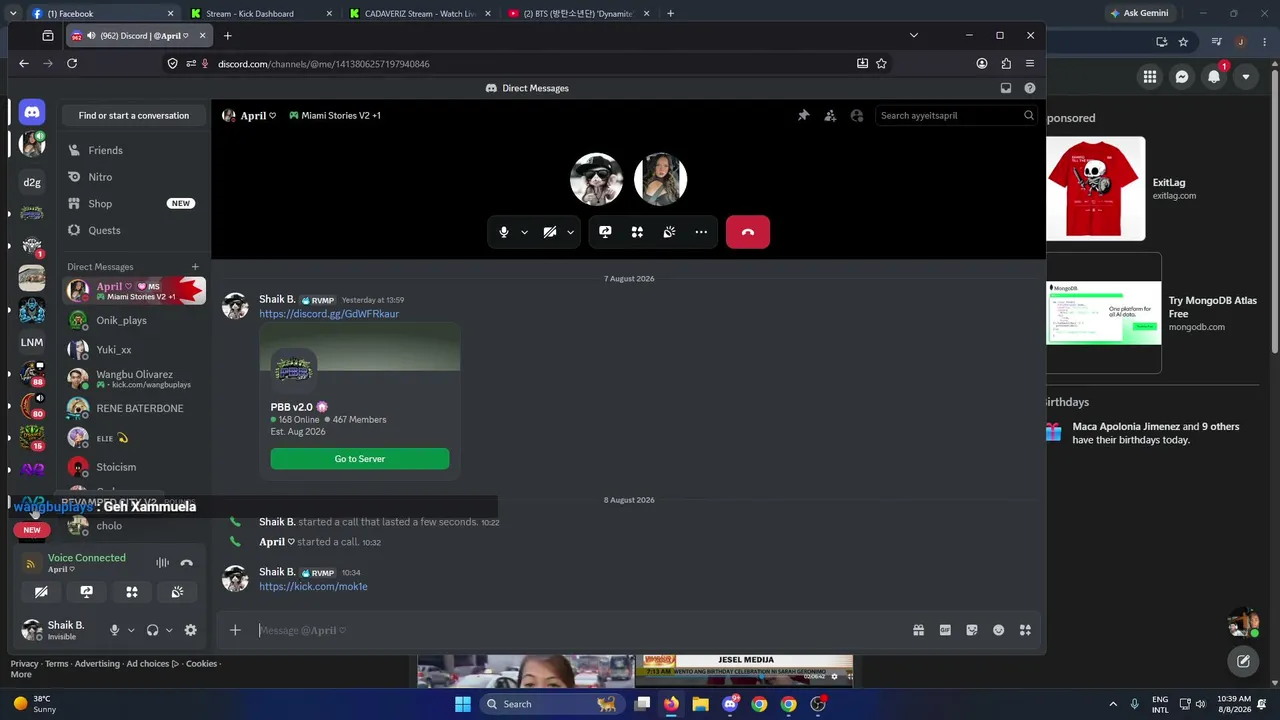Open Nitro page in sidebar

[x=133, y=177]
